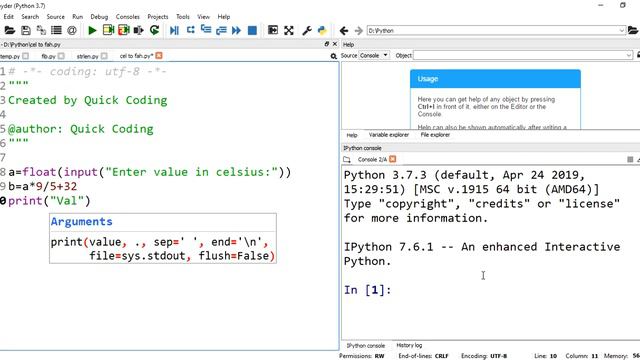
Task: Switch to History log tab
Action: [x=409, y=345]
